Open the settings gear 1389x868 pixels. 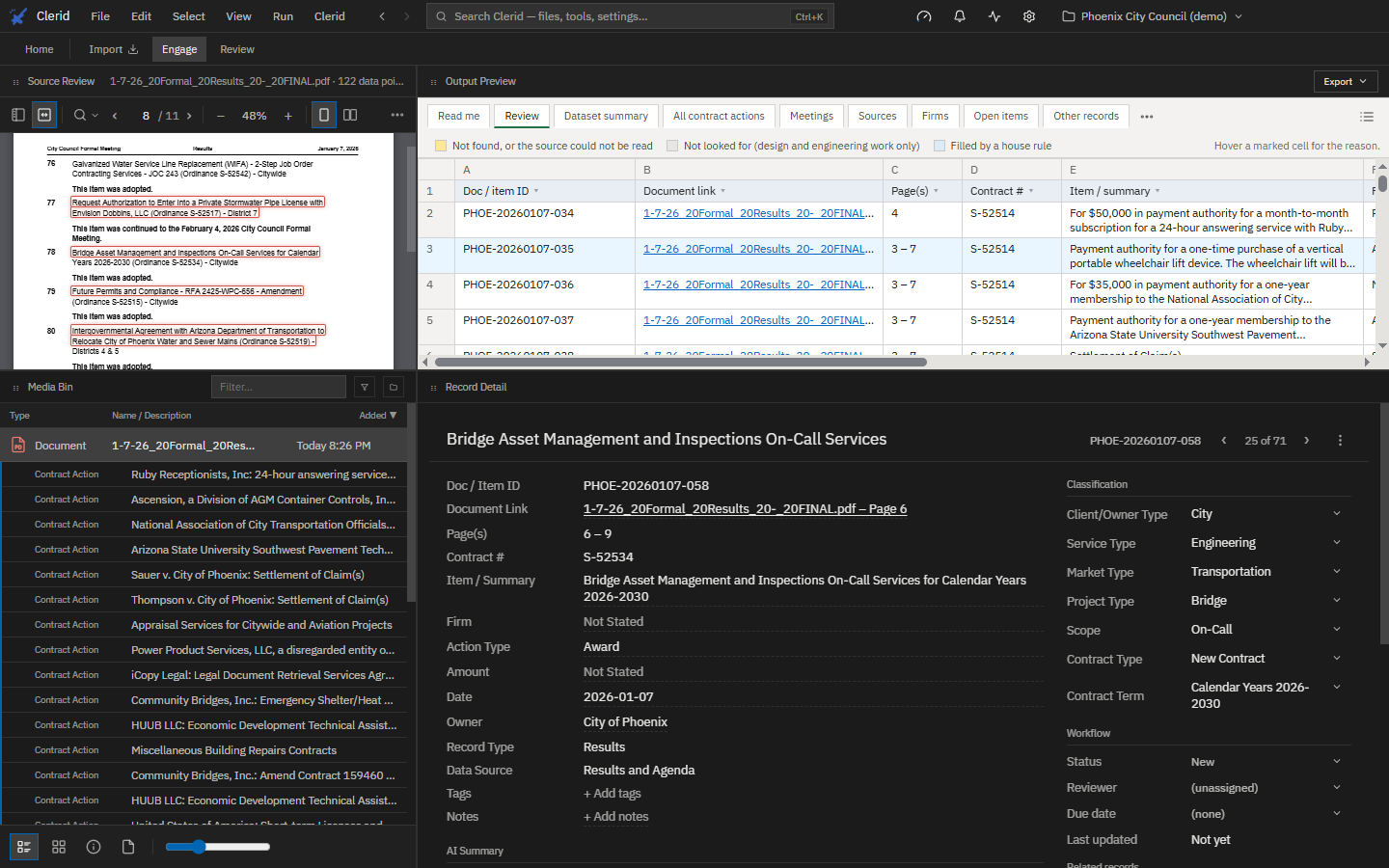click(1029, 16)
